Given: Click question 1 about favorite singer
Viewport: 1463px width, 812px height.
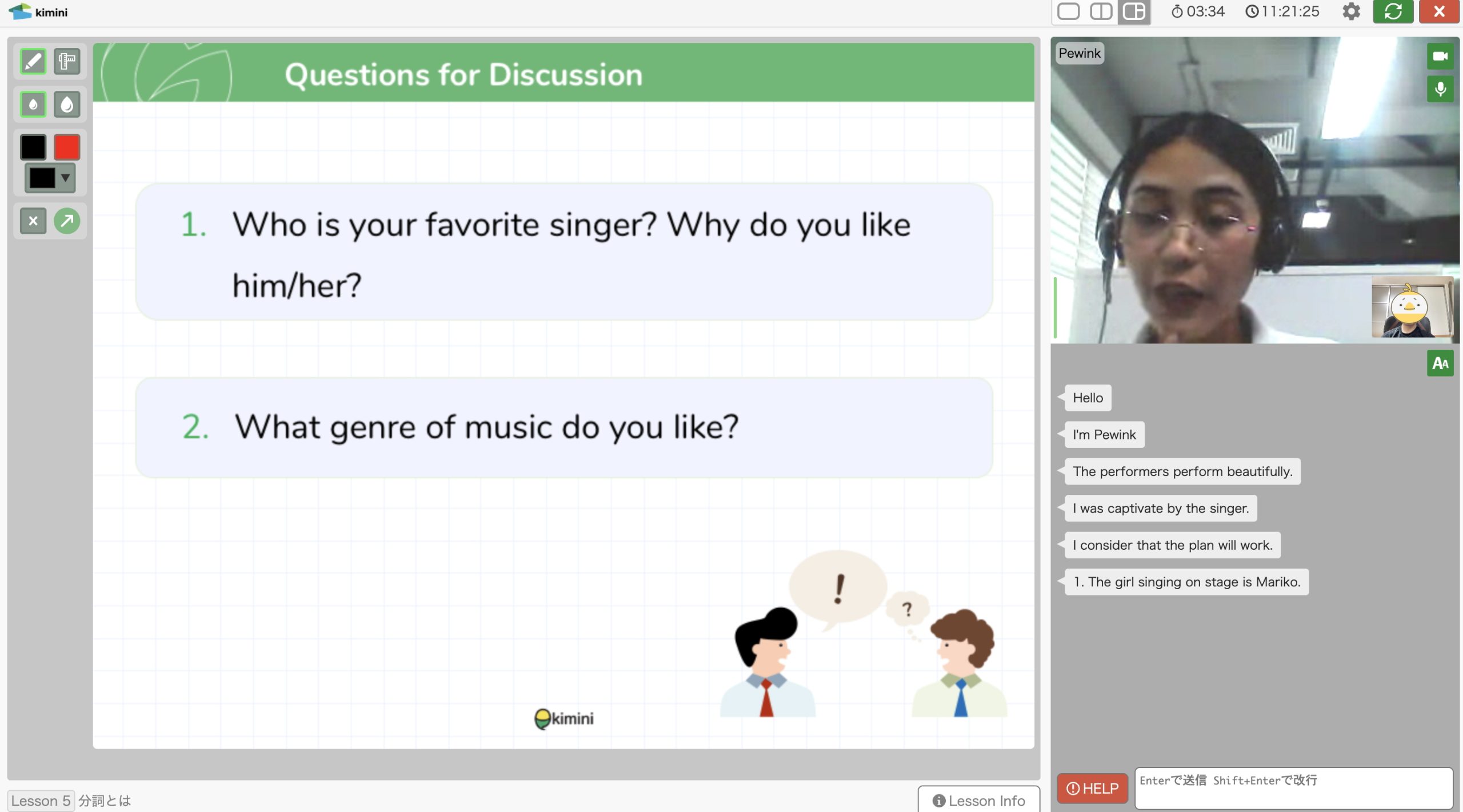Looking at the screenshot, I should (564, 252).
